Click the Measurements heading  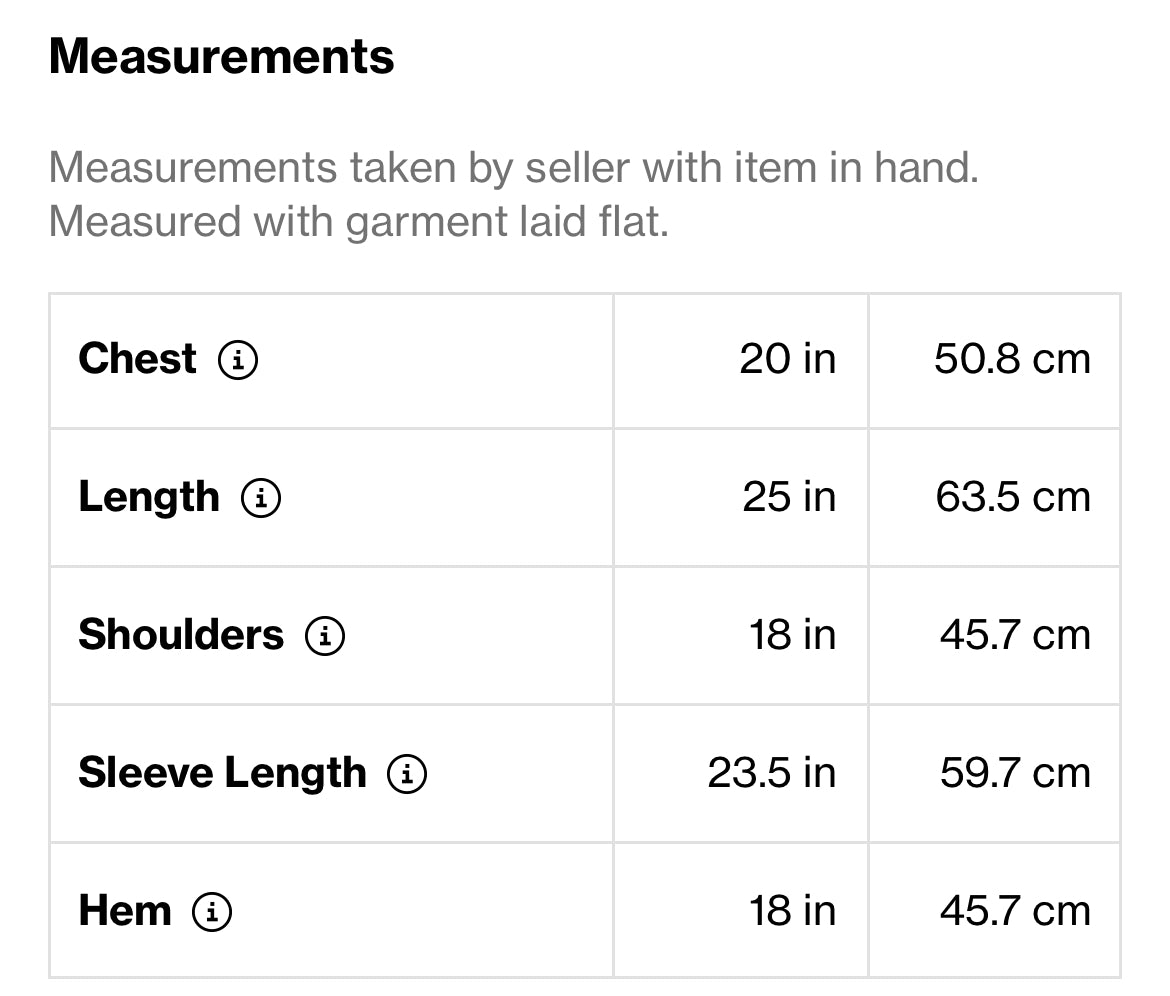pos(221,57)
